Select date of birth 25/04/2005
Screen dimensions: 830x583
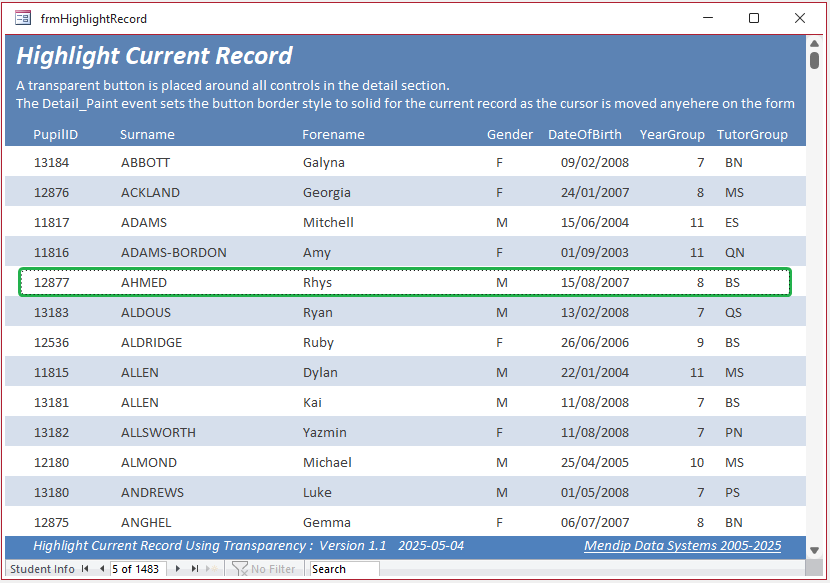595,463
